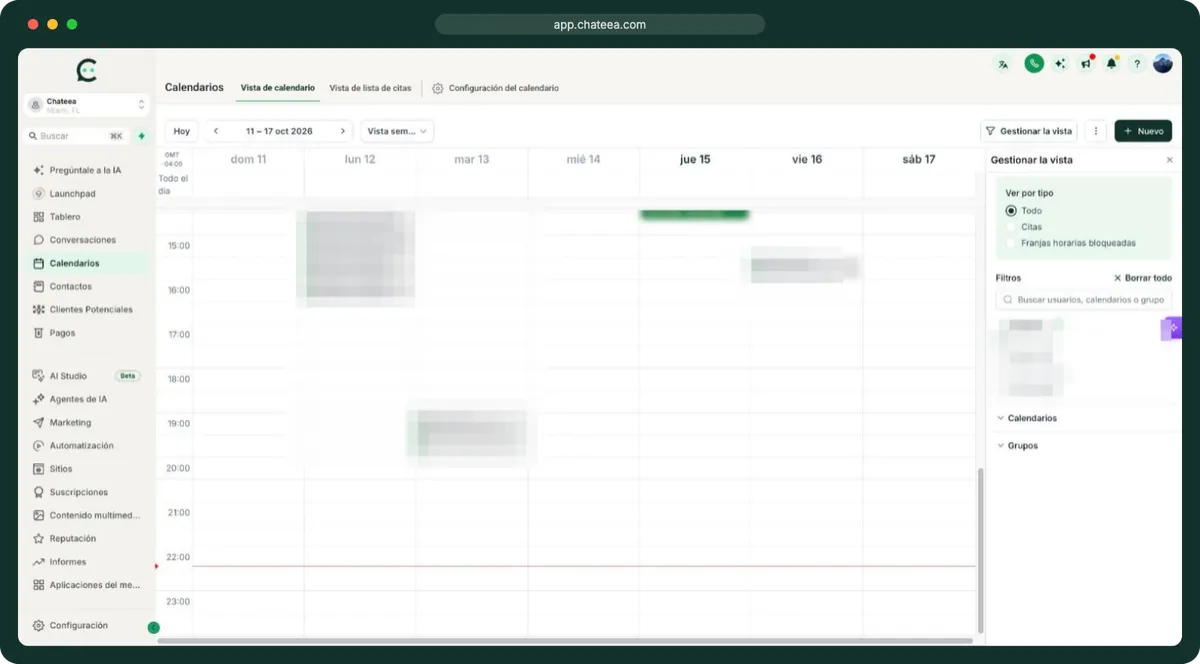
Task: Click the three-dot more options button
Action: tap(1096, 131)
